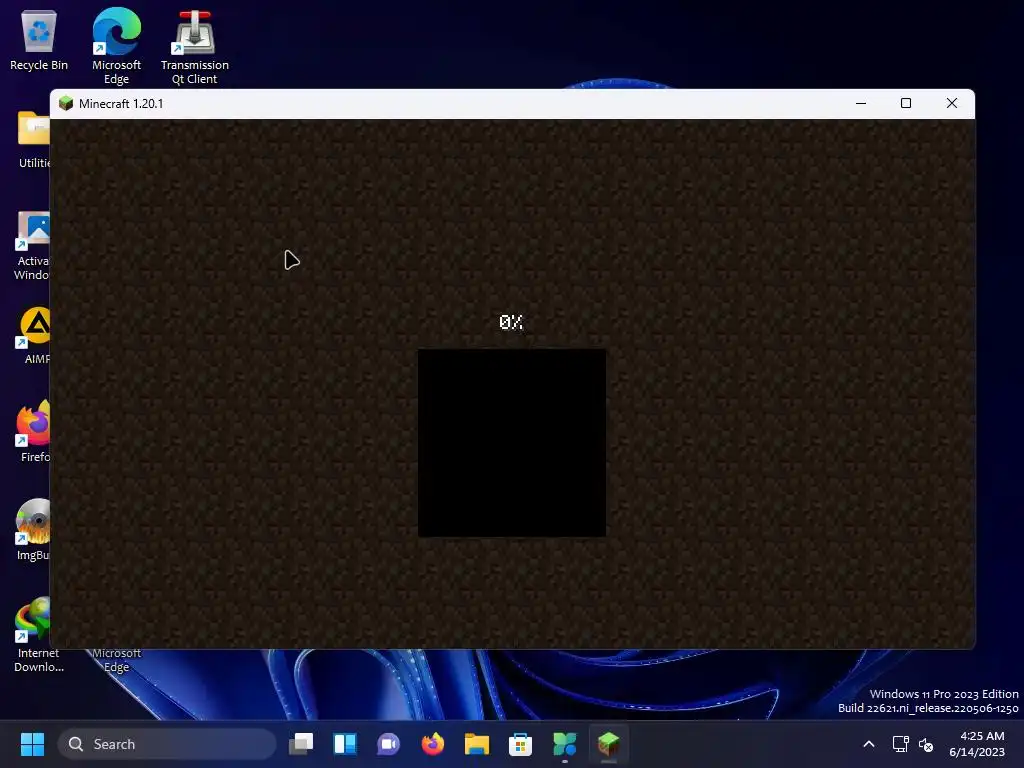Click the Minecraft grass block title icon

click(x=65, y=103)
